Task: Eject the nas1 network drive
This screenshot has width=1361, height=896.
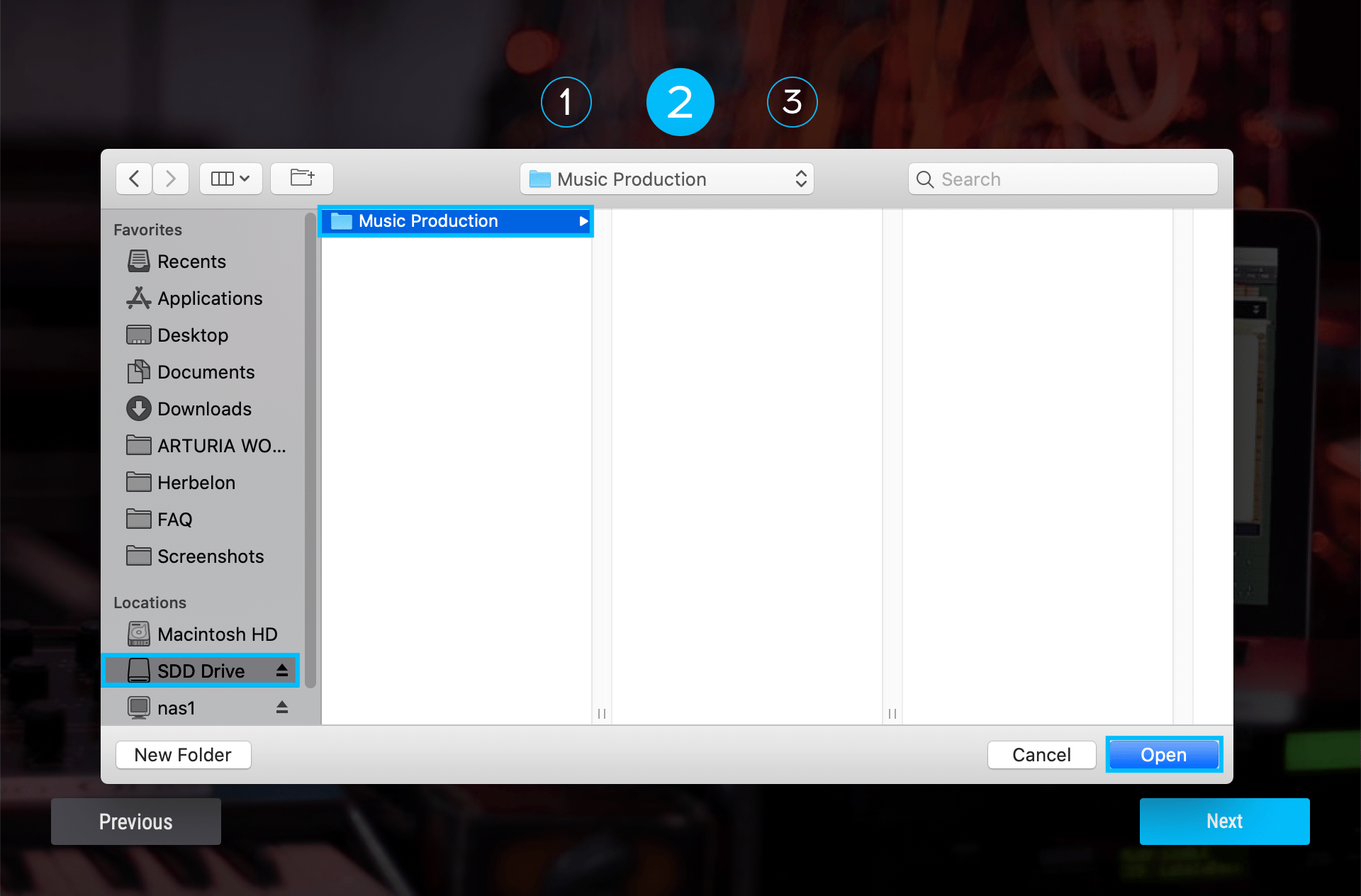Action: tap(281, 707)
